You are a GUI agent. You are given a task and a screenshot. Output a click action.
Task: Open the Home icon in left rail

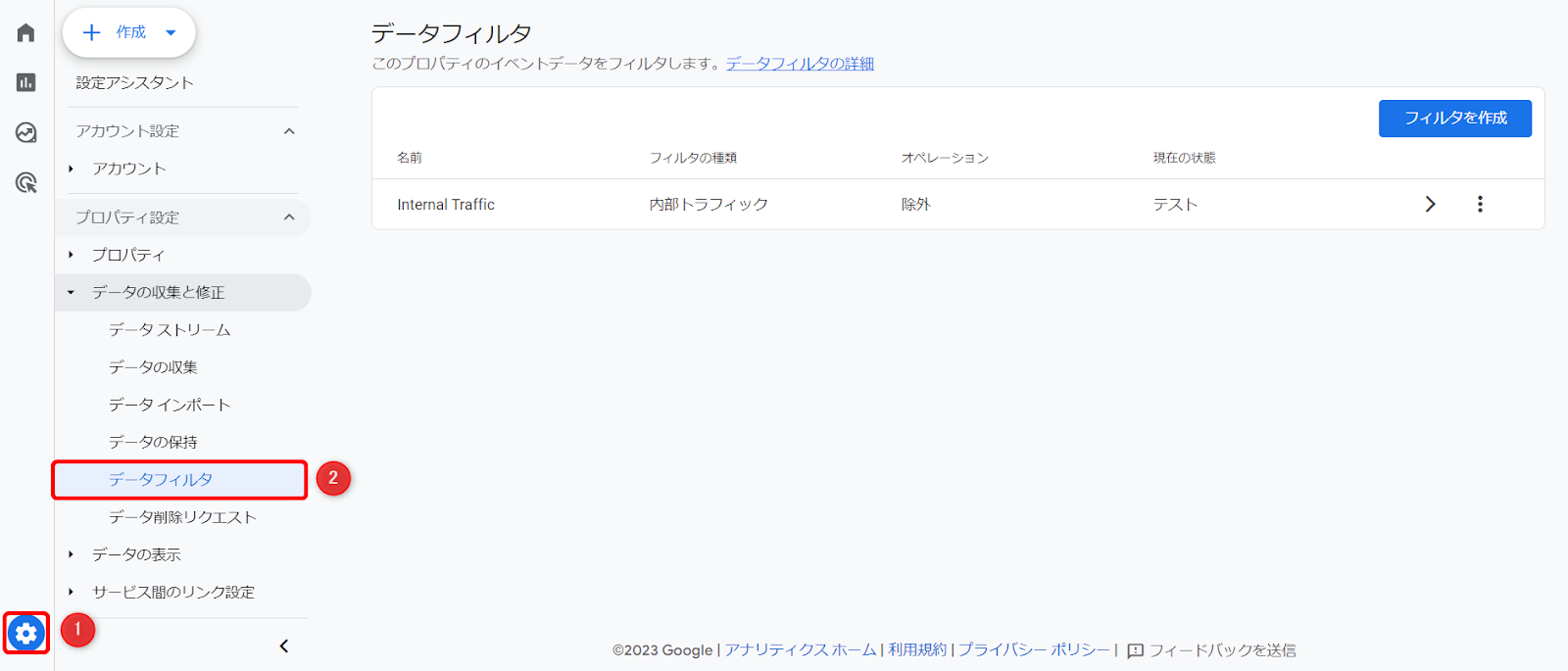coord(26,32)
